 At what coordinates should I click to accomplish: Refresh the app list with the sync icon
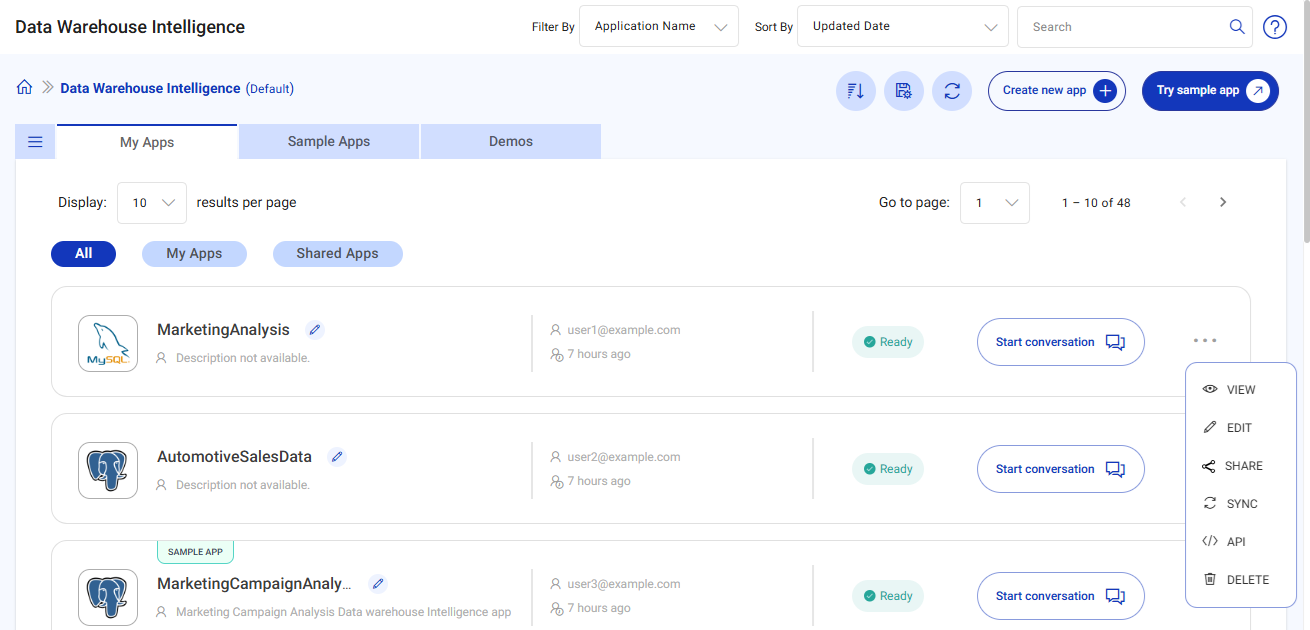[x=952, y=90]
